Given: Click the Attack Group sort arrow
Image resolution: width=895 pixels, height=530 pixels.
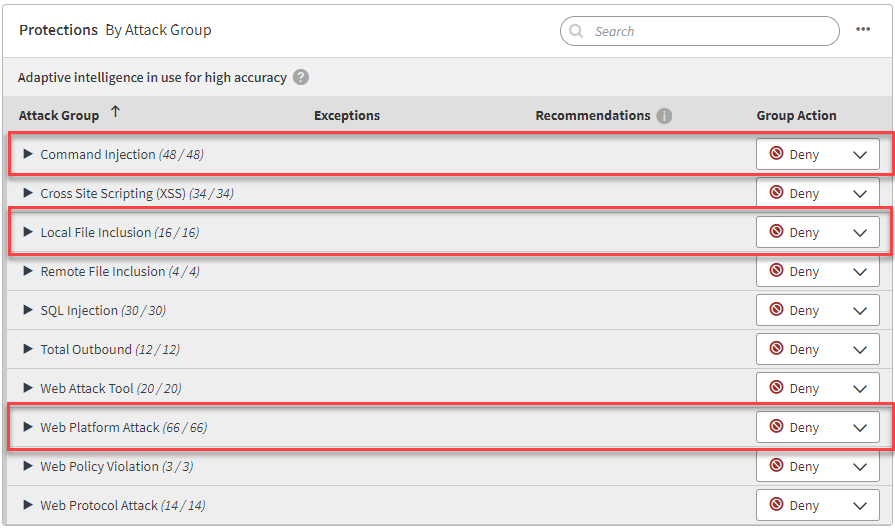Looking at the screenshot, I should (115, 113).
